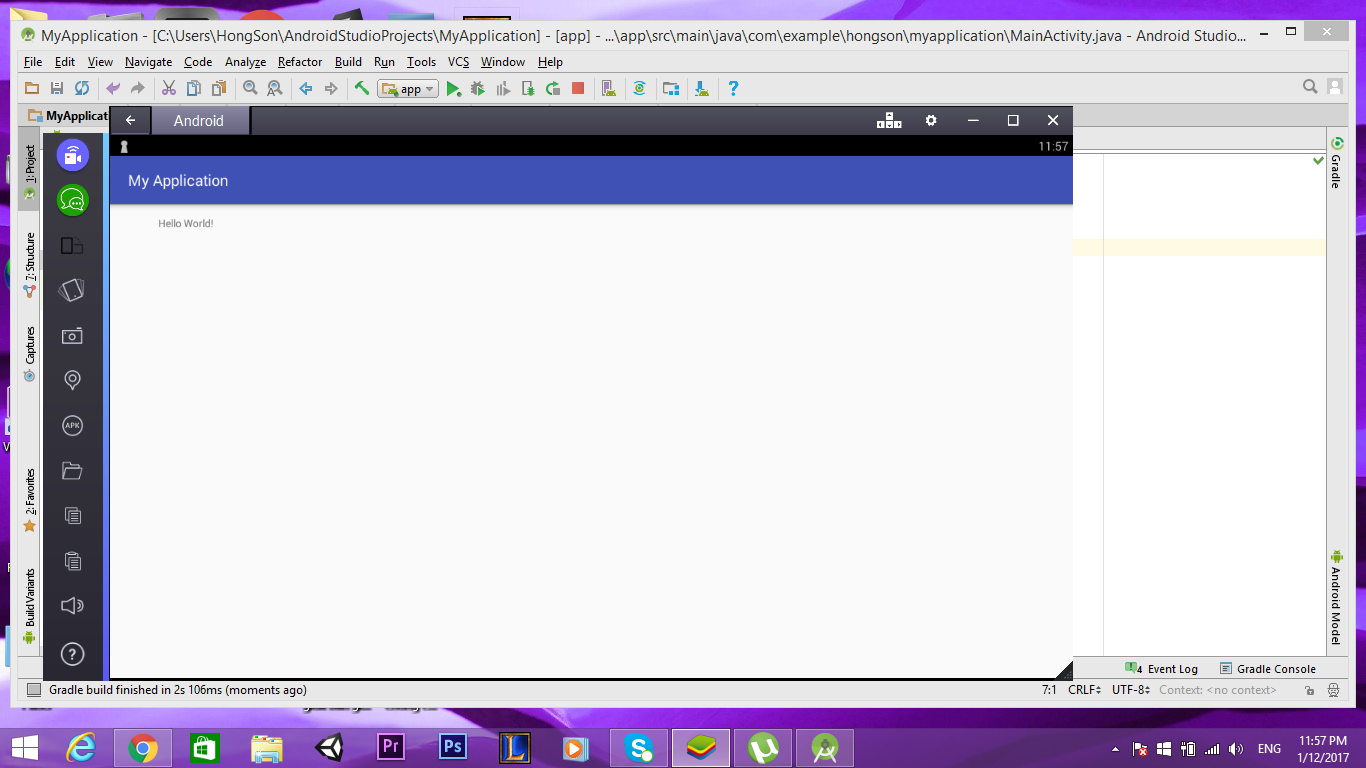Toggle the Build Variants tool window

[30, 606]
